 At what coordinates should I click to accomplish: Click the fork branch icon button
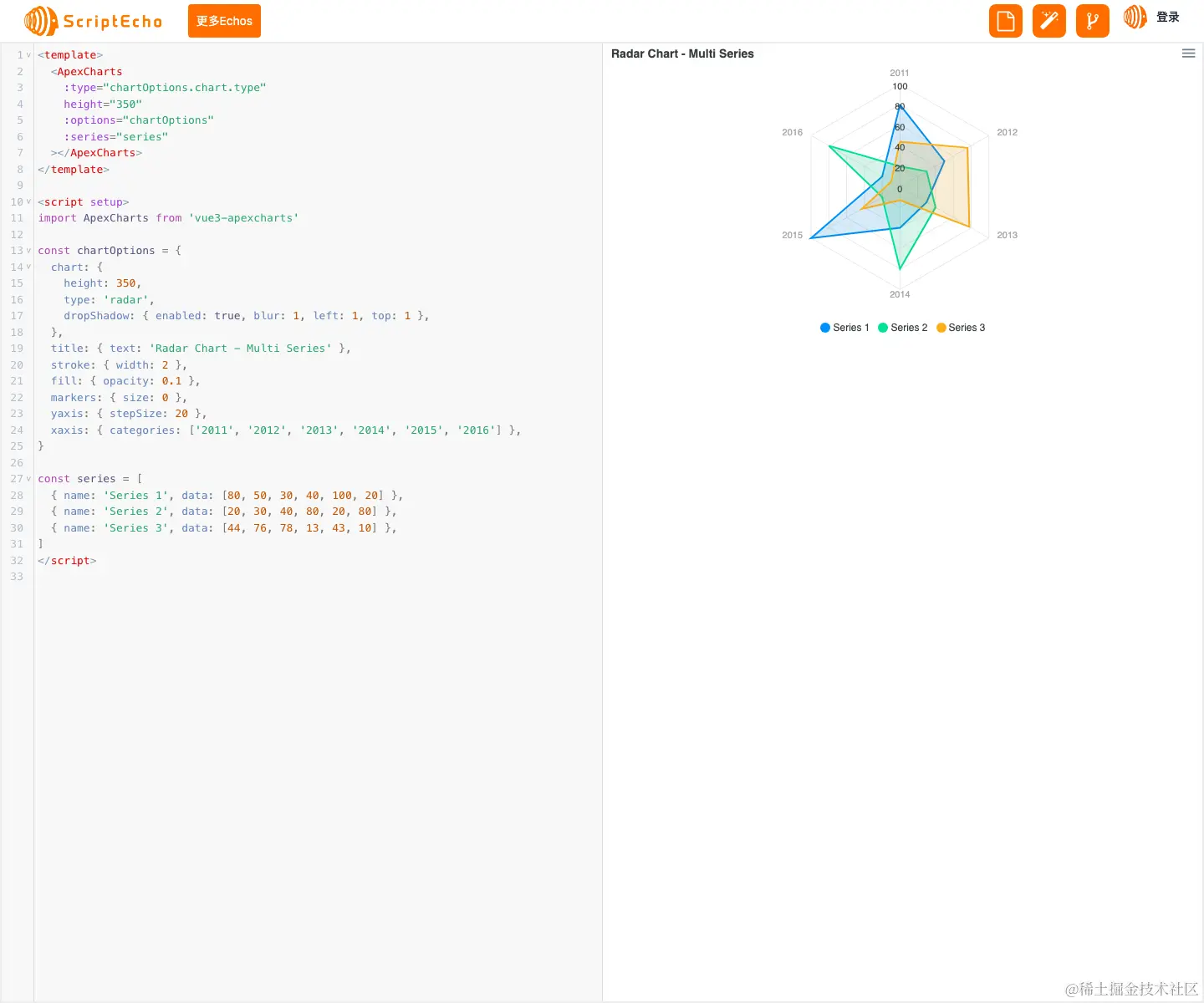[1093, 21]
